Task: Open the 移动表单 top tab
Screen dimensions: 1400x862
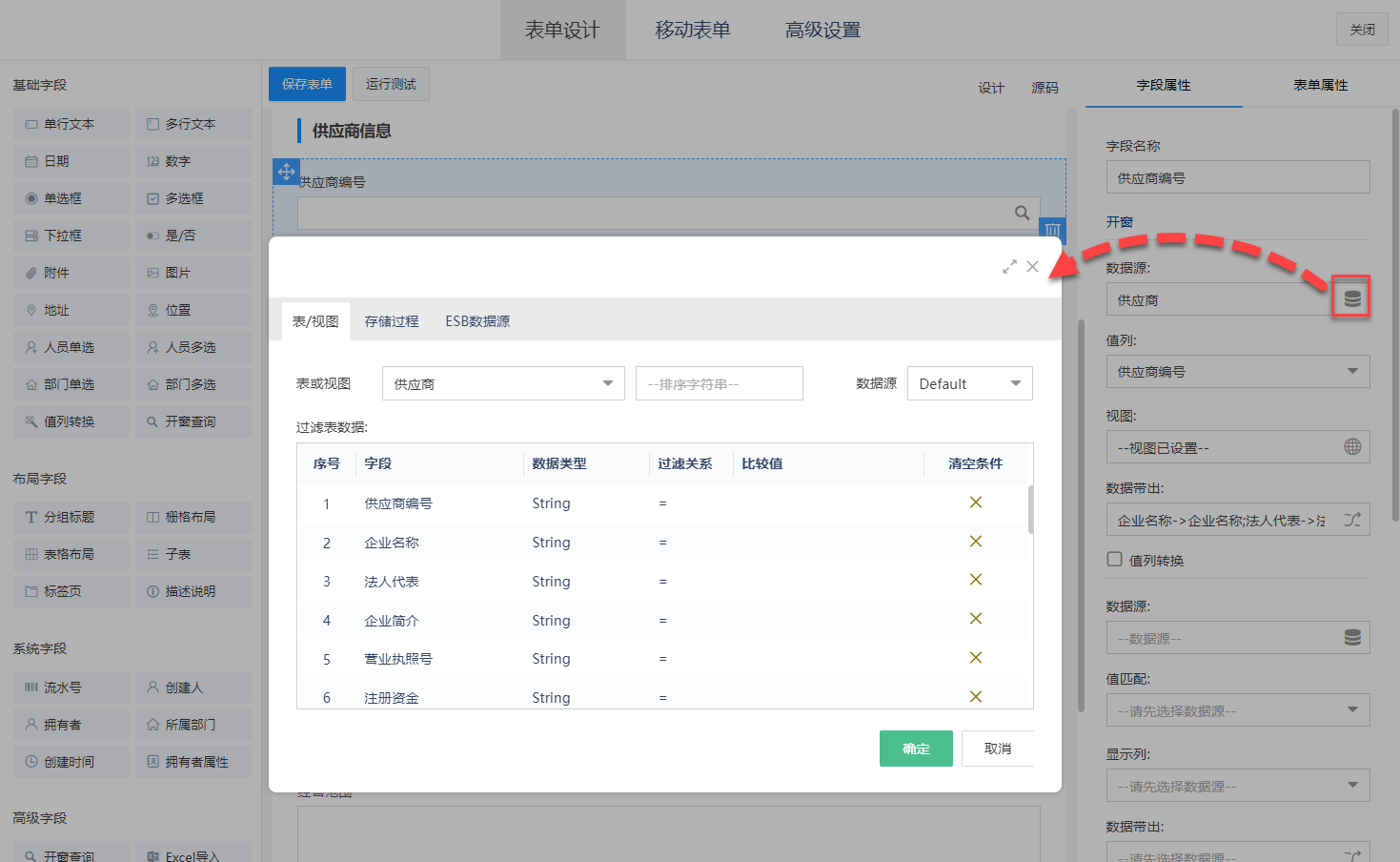Action: click(x=693, y=30)
